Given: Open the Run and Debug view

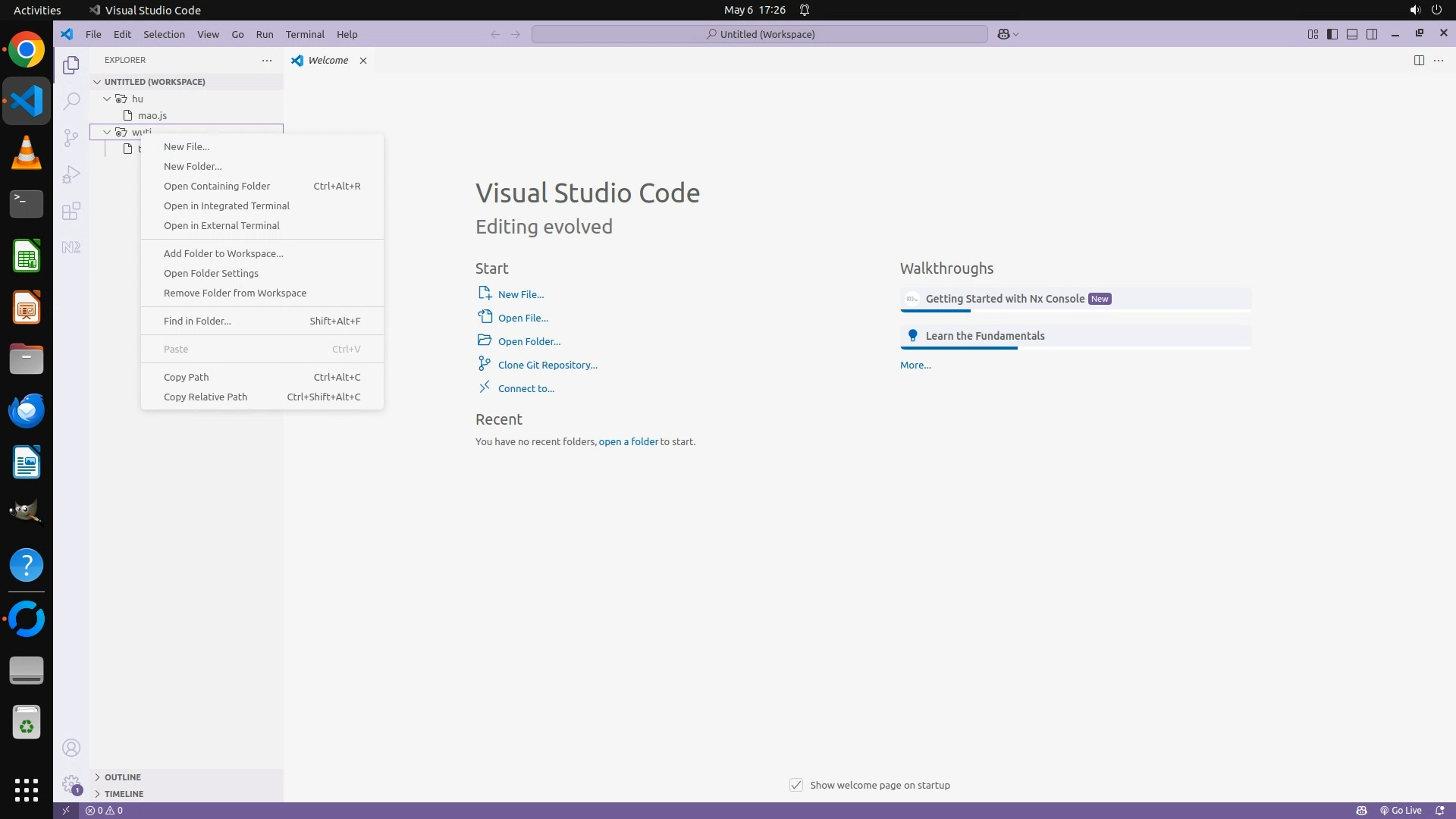Looking at the screenshot, I should pyautogui.click(x=71, y=174).
